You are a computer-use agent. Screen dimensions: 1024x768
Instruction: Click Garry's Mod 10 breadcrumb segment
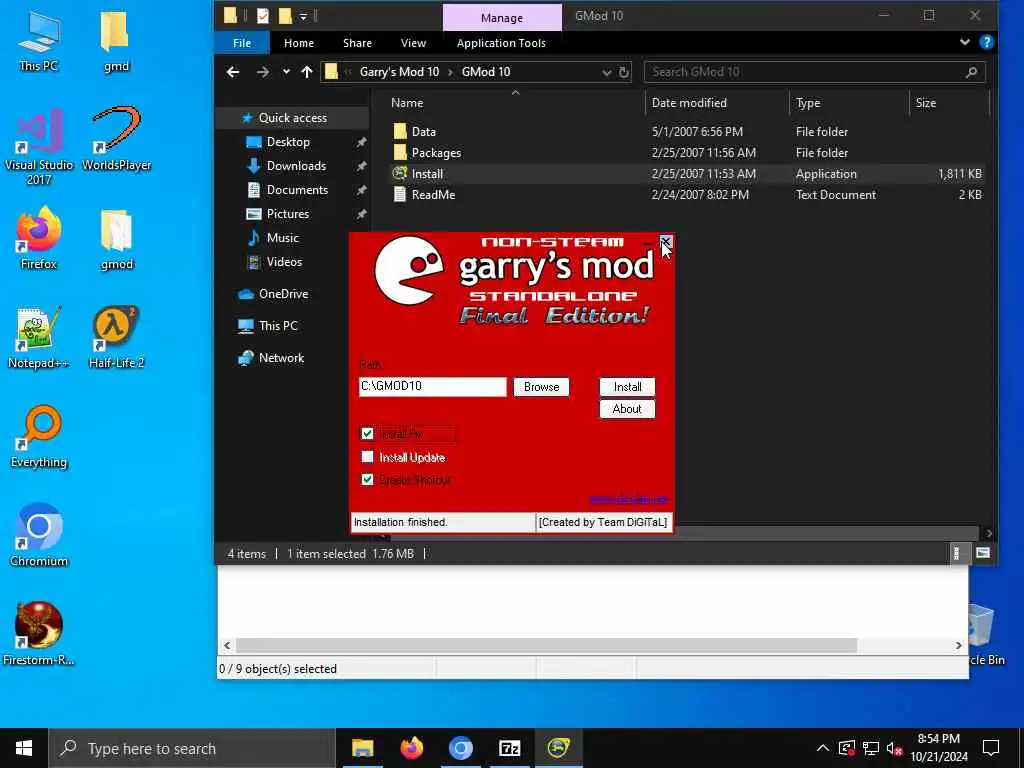coord(399,72)
